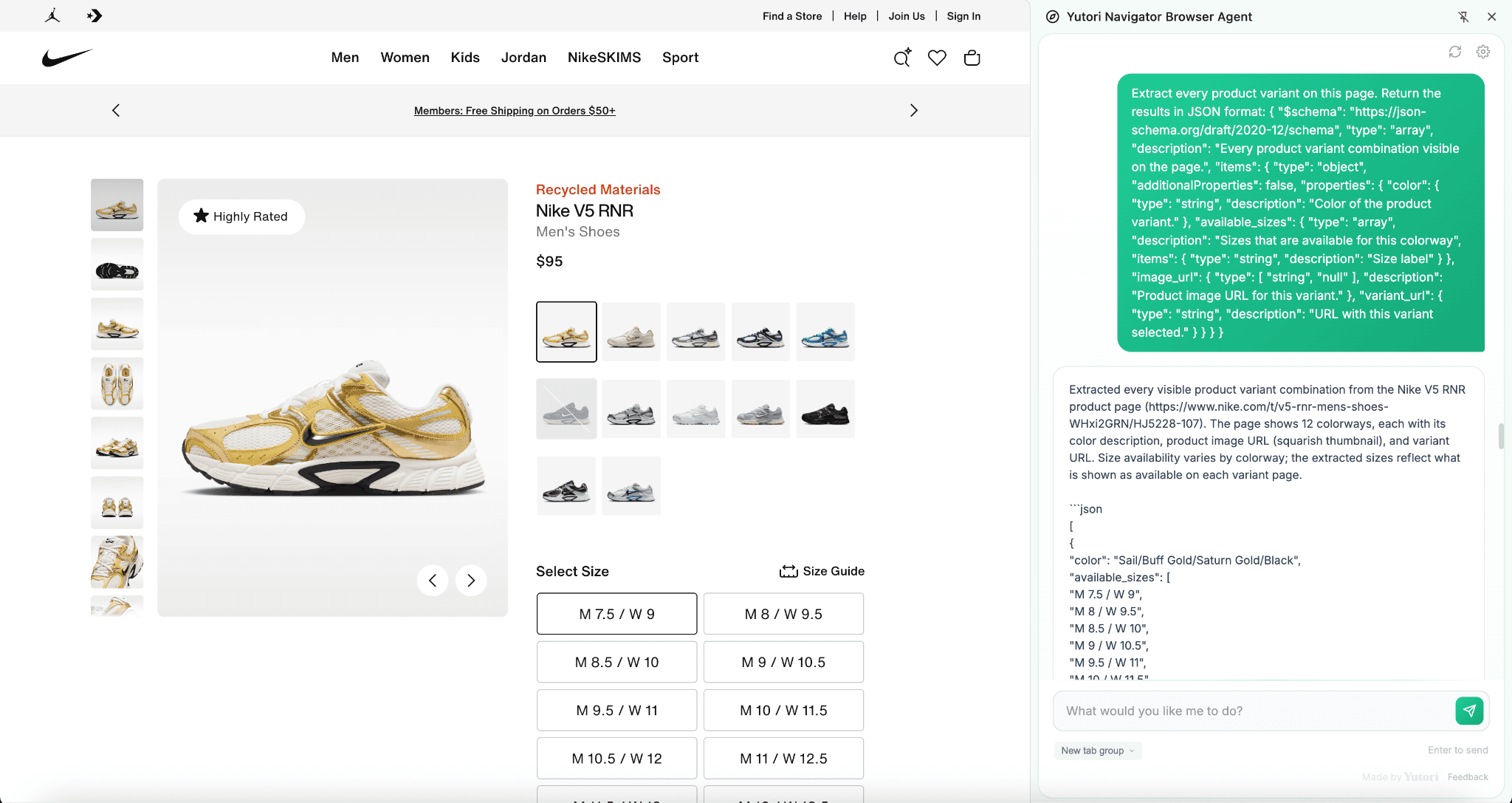The image size is (1512, 803).
Task: Select size M 9 / W 10.5
Action: pyautogui.click(x=783, y=662)
